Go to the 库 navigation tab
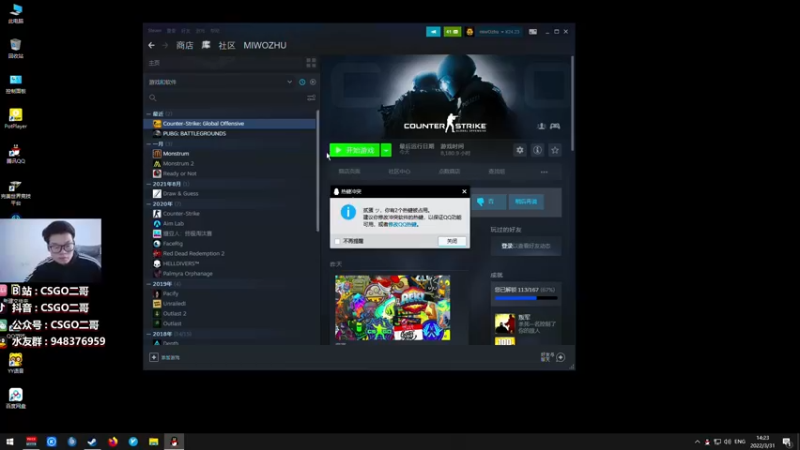This screenshot has height=450, width=800. [x=206, y=45]
